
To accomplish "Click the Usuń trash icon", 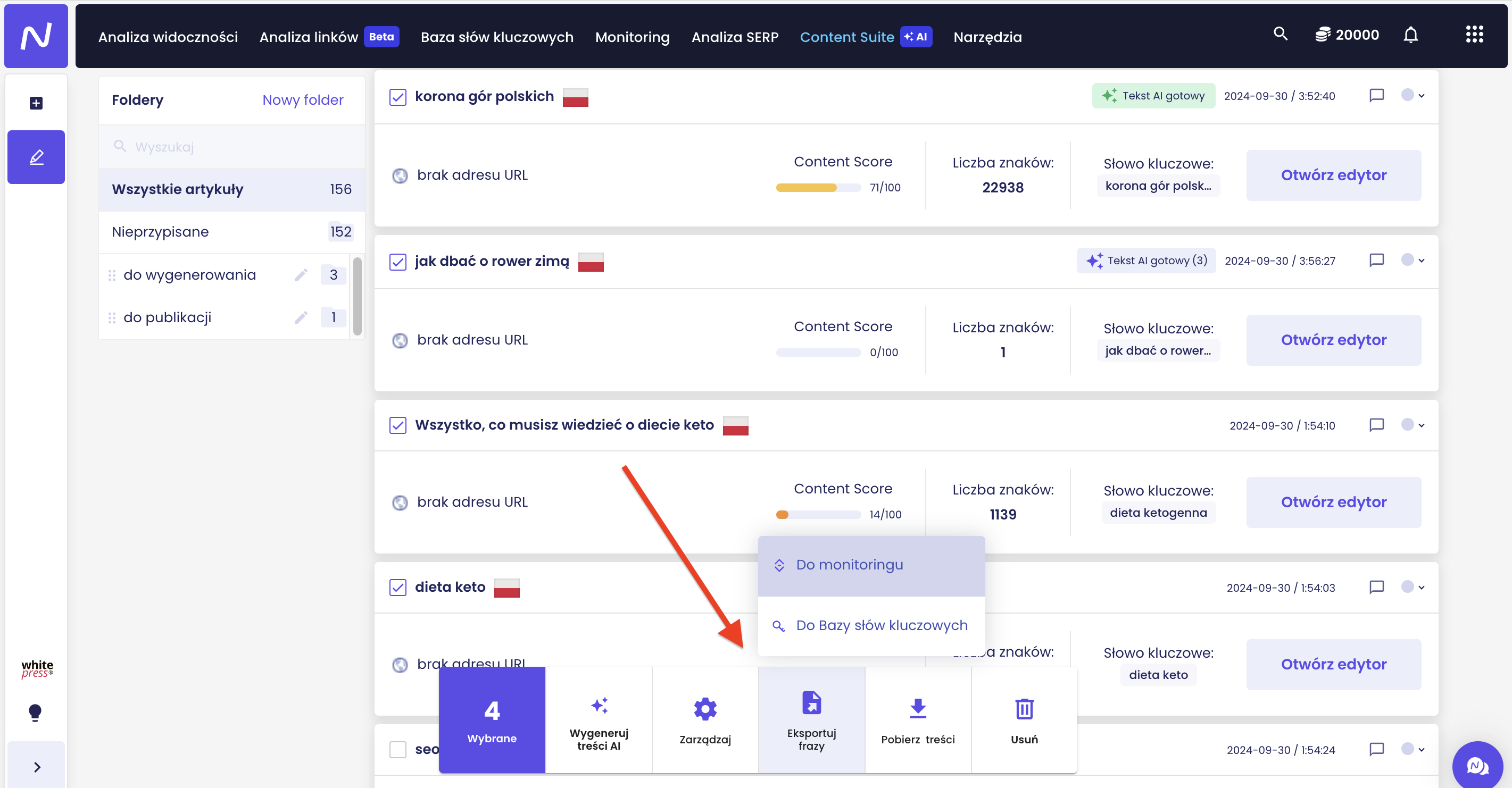I will click(x=1024, y=709).
